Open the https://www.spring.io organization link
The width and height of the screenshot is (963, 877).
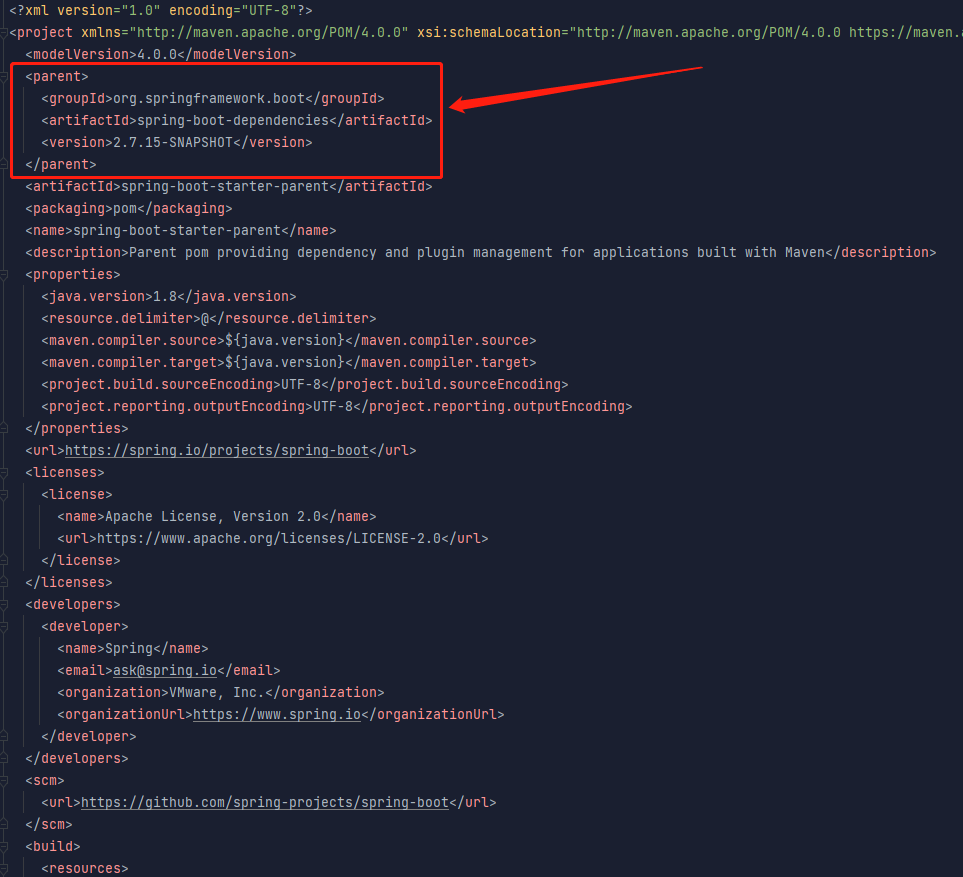tap(277, 714)
